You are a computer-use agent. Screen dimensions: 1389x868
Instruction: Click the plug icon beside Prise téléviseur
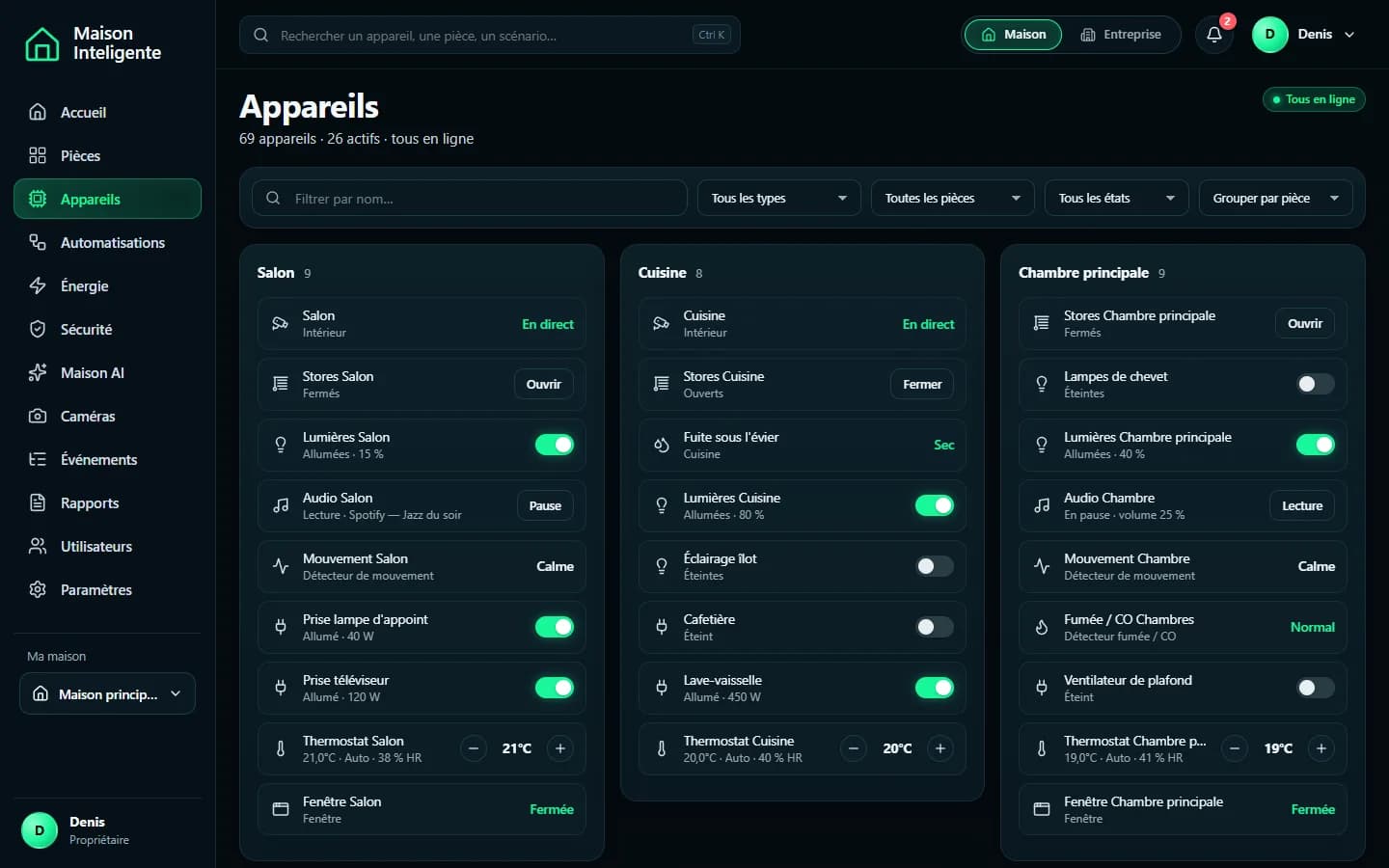point(281,688)
